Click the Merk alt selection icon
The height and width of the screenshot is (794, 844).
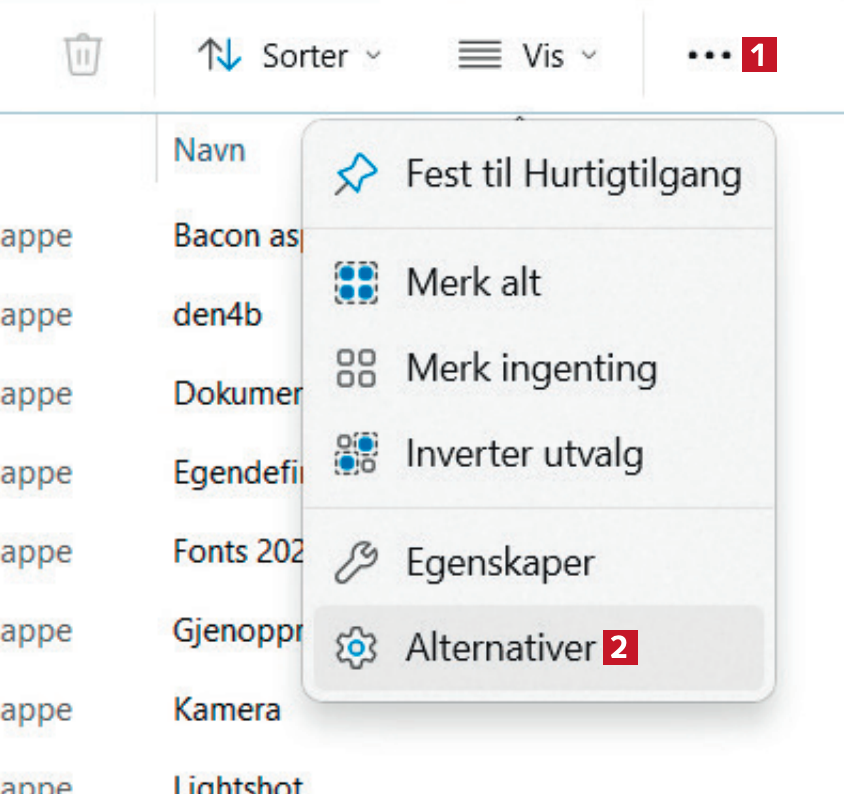(355, 283)
